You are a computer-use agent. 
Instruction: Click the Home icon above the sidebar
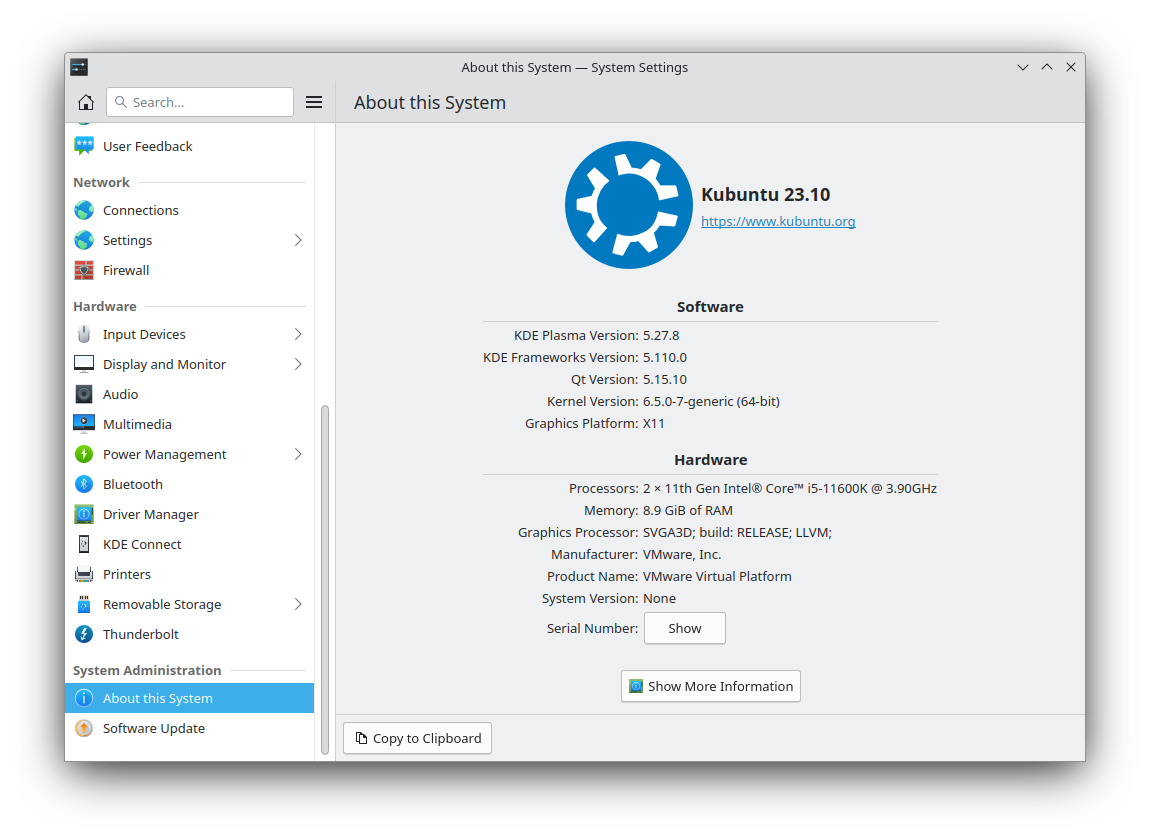click(86, 102)
